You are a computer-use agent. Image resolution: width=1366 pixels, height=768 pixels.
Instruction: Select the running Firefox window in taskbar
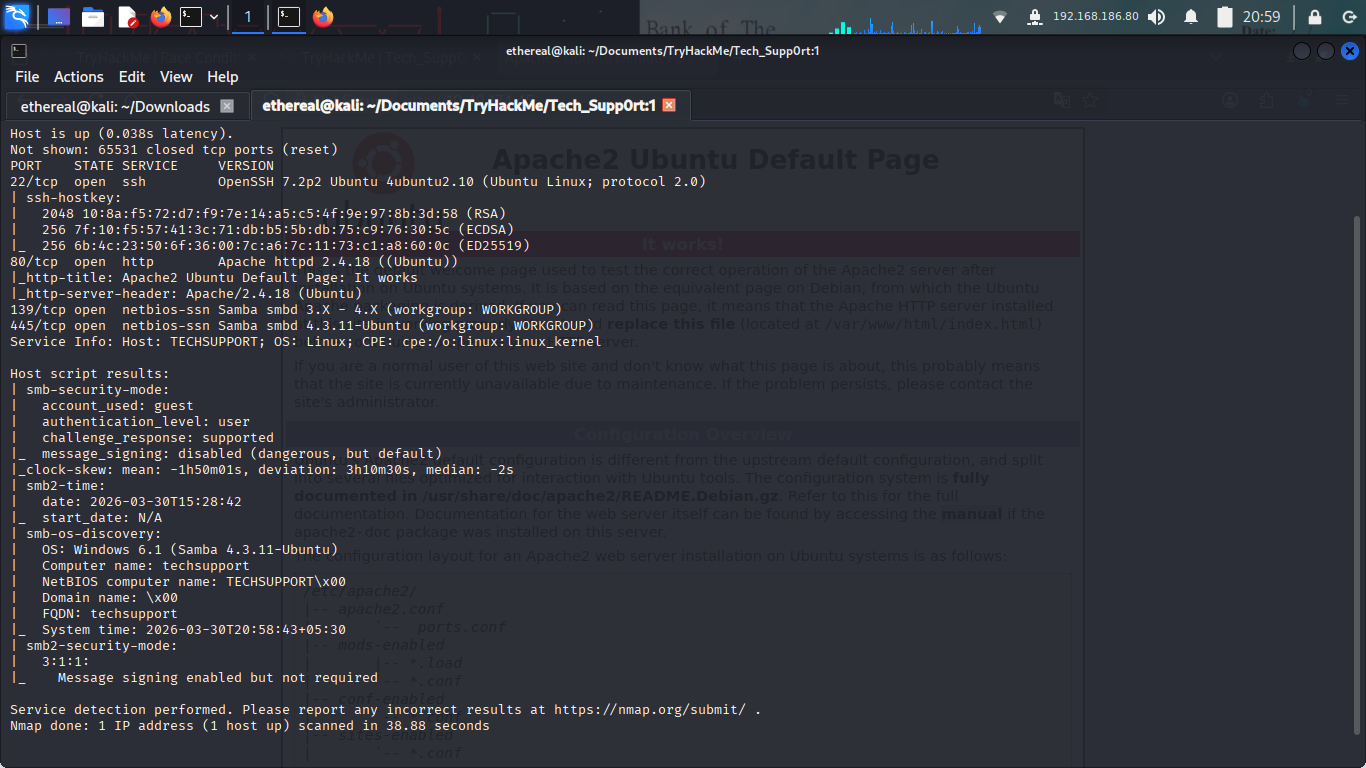(x=322, y=17)
